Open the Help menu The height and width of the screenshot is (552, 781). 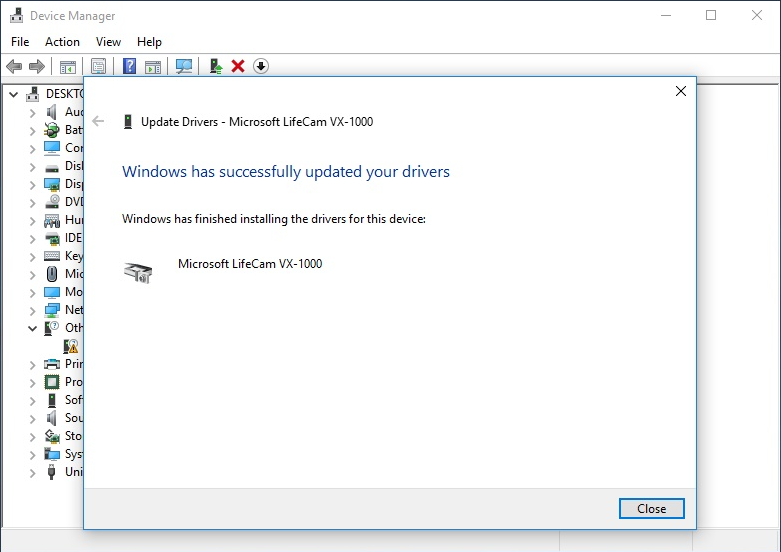pos(149,42)
